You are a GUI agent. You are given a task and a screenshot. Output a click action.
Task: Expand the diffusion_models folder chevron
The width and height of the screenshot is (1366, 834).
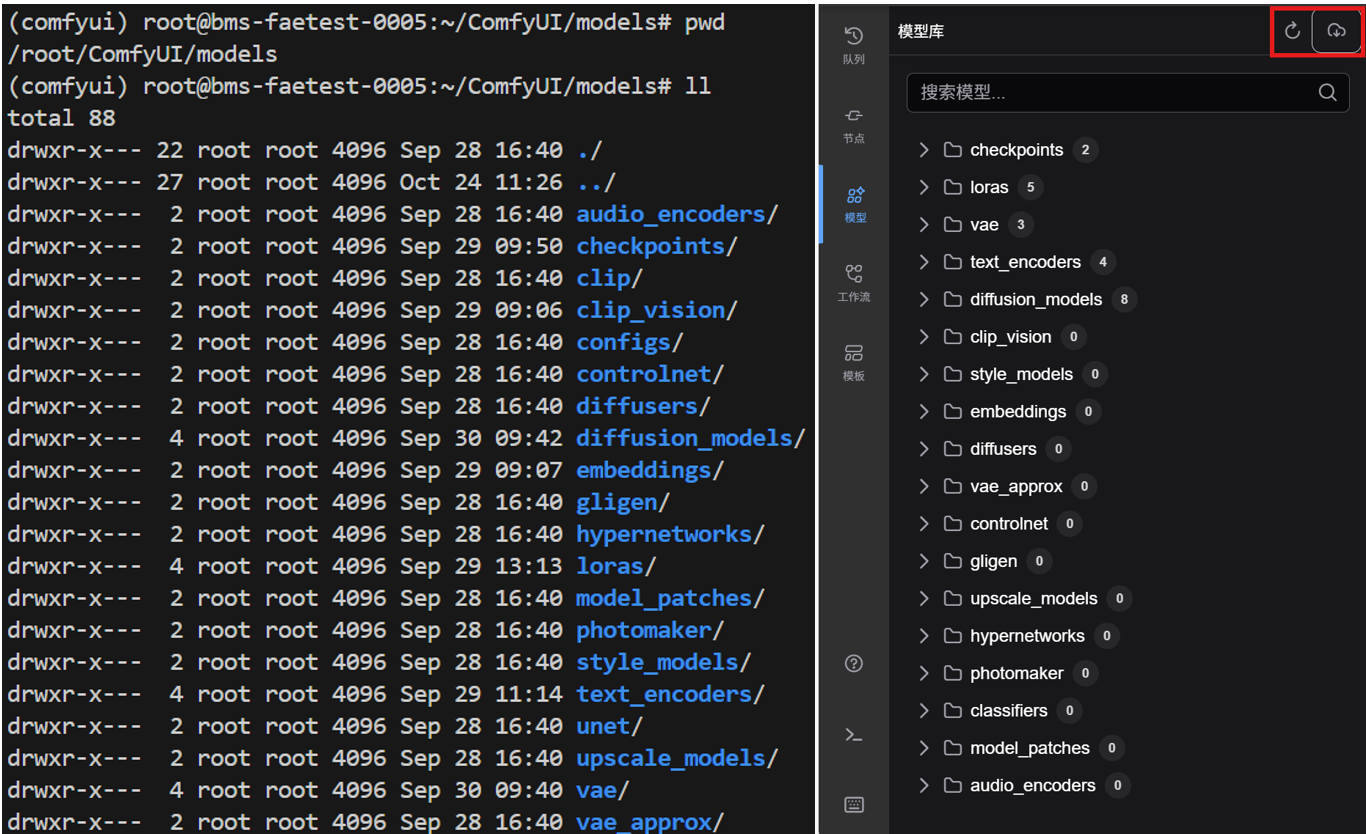[x=924, y=299]
